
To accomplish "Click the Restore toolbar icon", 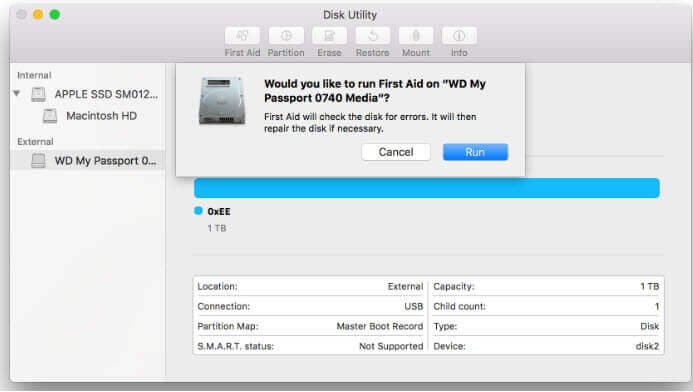I will [373, 36].
